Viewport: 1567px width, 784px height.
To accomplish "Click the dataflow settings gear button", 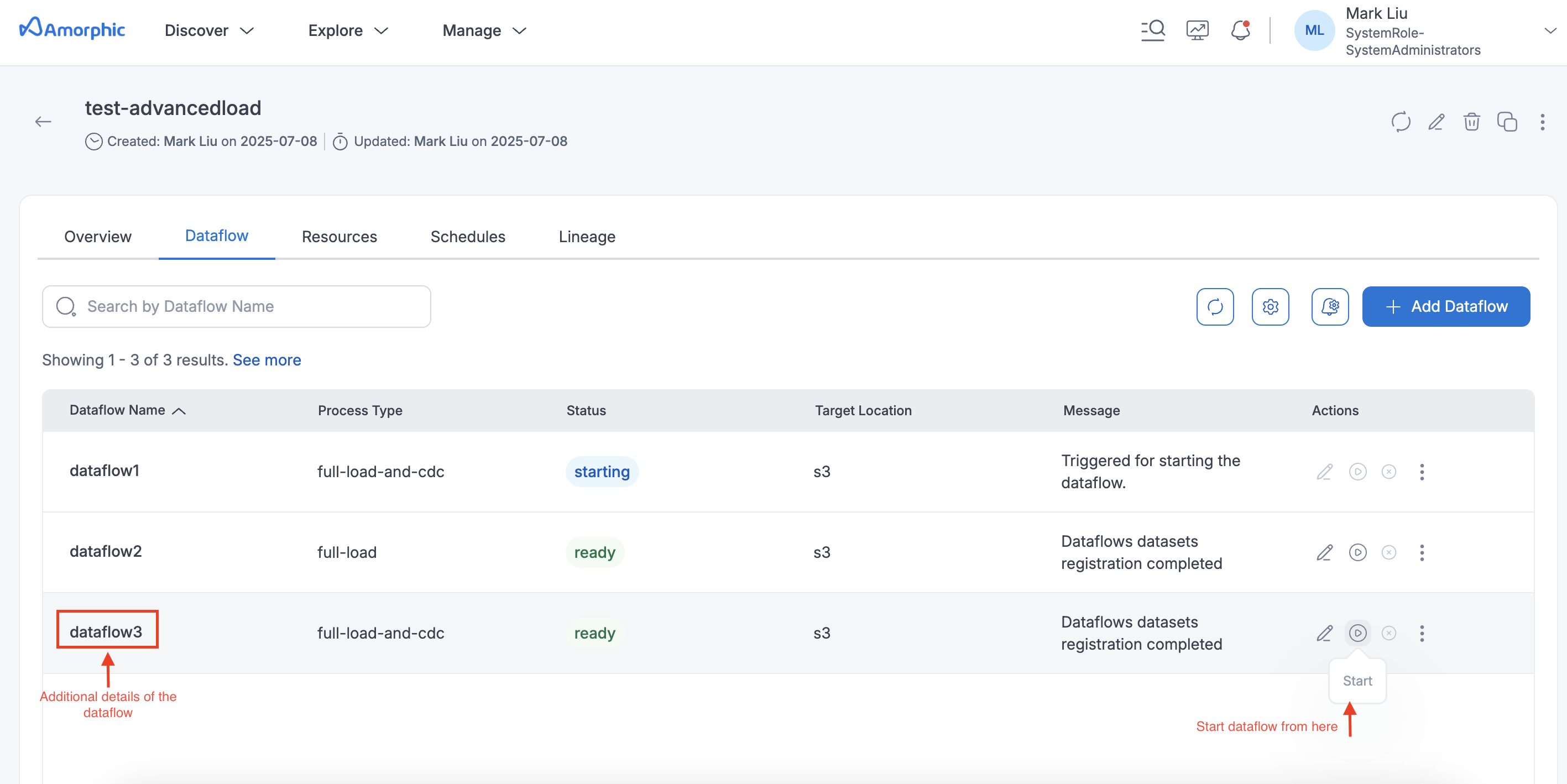I will point(1270,306).
